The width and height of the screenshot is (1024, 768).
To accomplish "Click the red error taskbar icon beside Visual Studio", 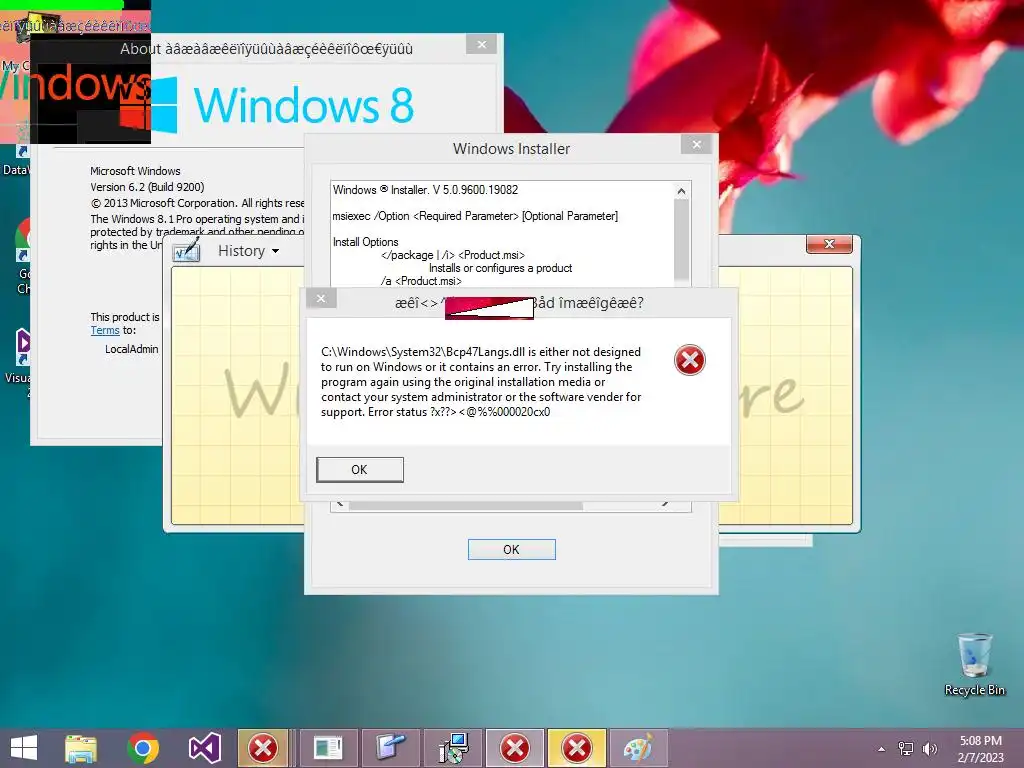I will [x=263, y=748].
